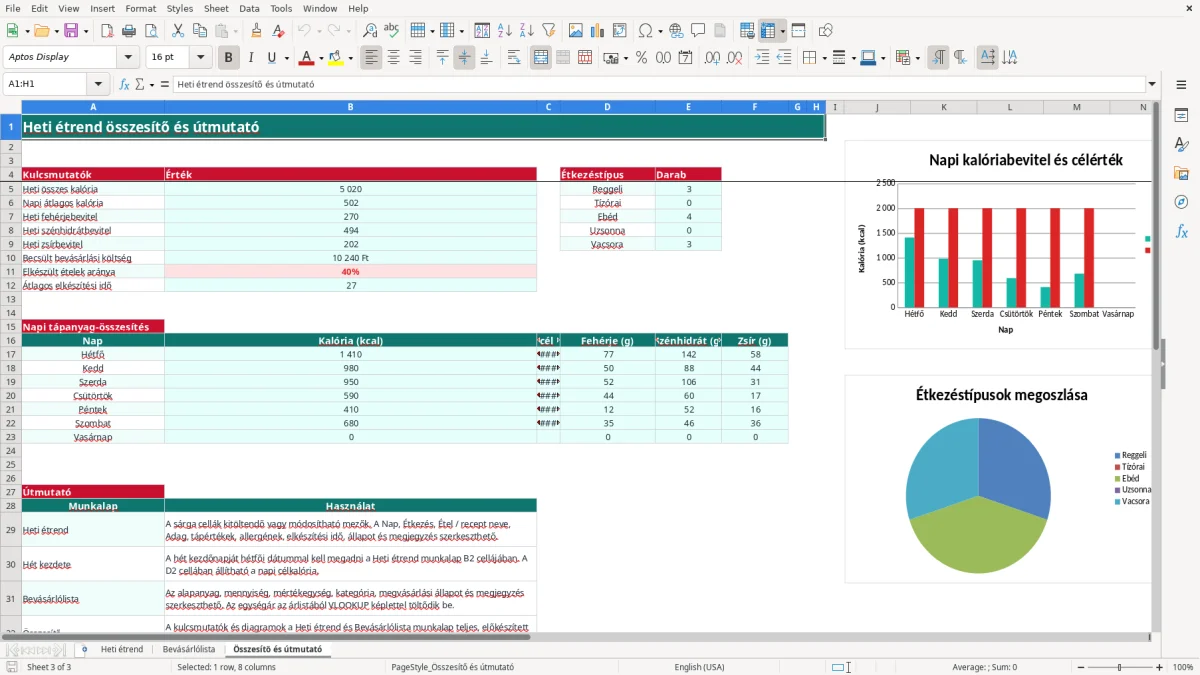The width and height of the screenshot is (1200, 675).
Task: Click the Copy icon
Action: click(x=199, y=31)
